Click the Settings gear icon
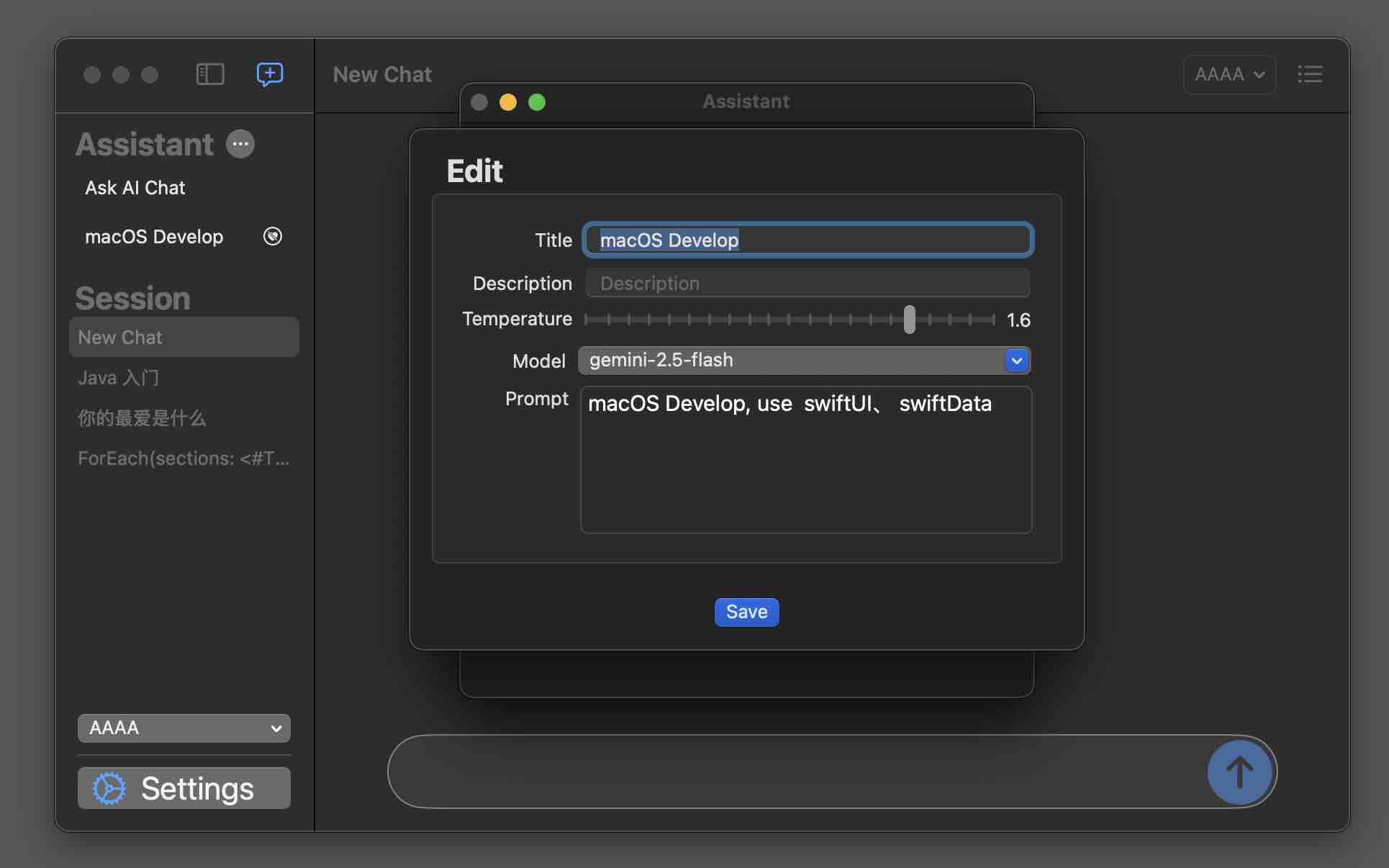The image size is (1389, 868). 109,788
